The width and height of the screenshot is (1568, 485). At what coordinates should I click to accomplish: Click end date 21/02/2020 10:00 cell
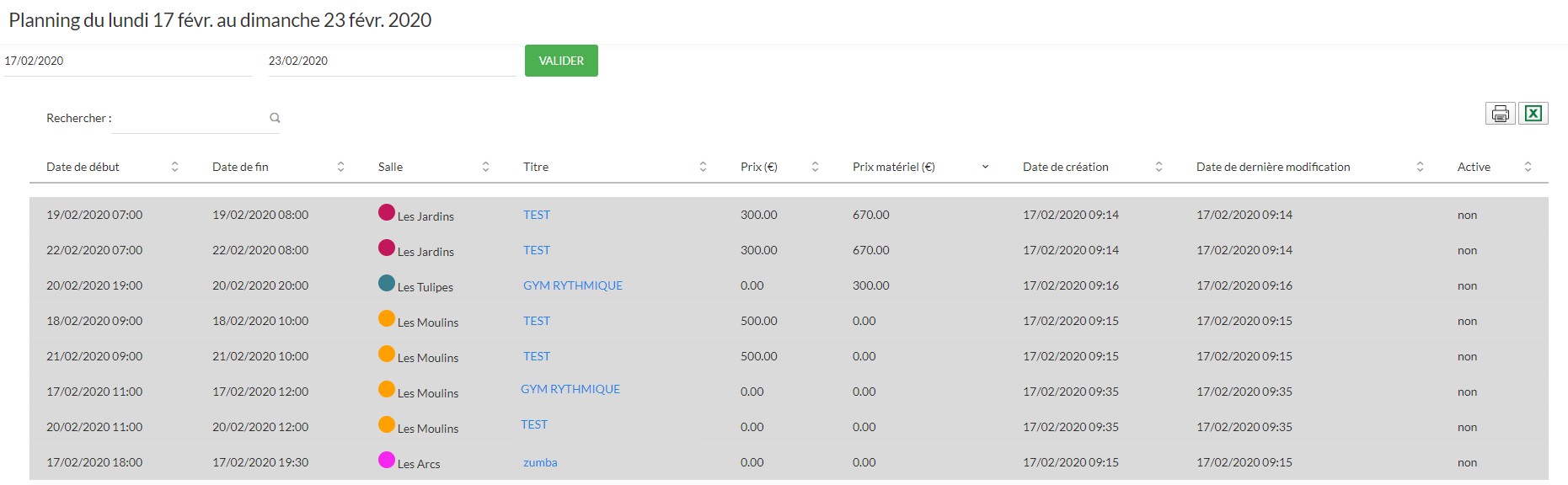260,356
